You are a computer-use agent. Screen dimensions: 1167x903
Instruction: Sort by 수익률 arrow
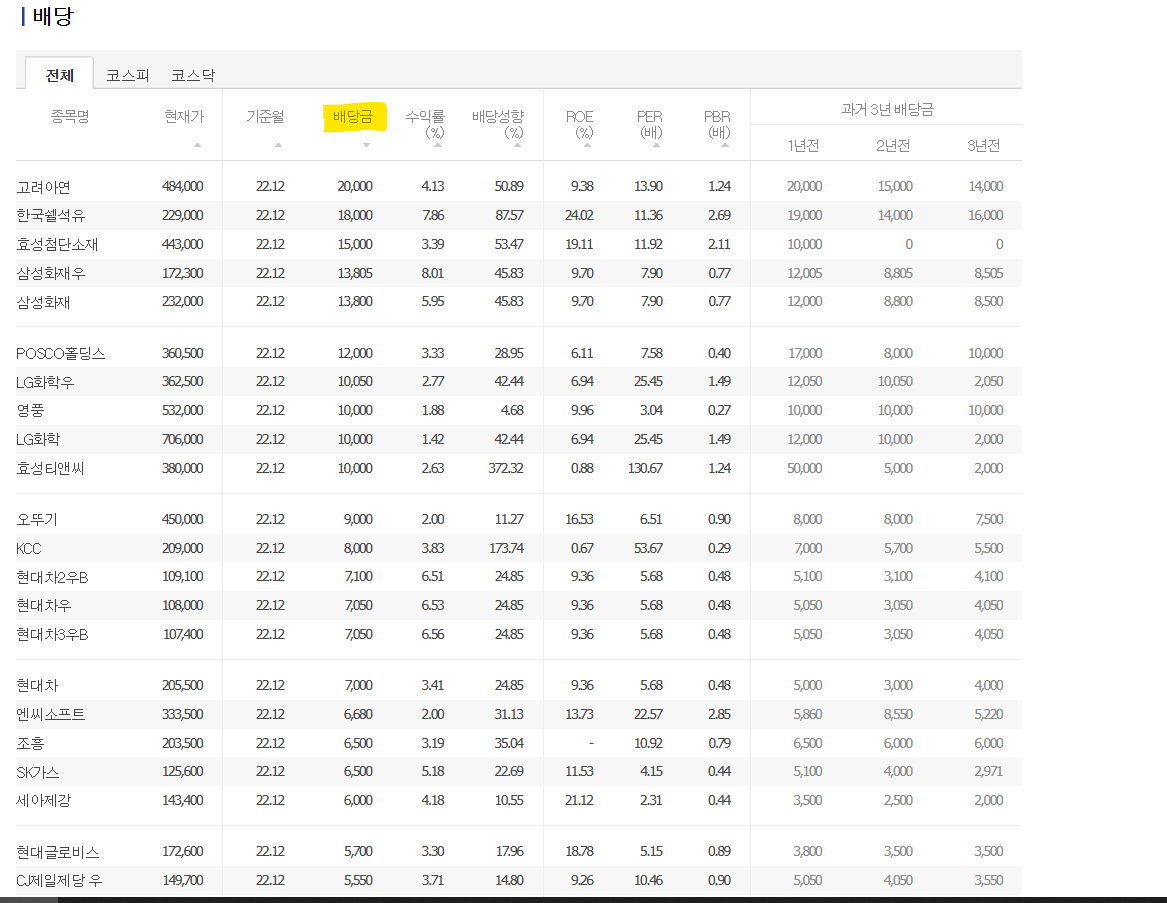coord(438,145)
